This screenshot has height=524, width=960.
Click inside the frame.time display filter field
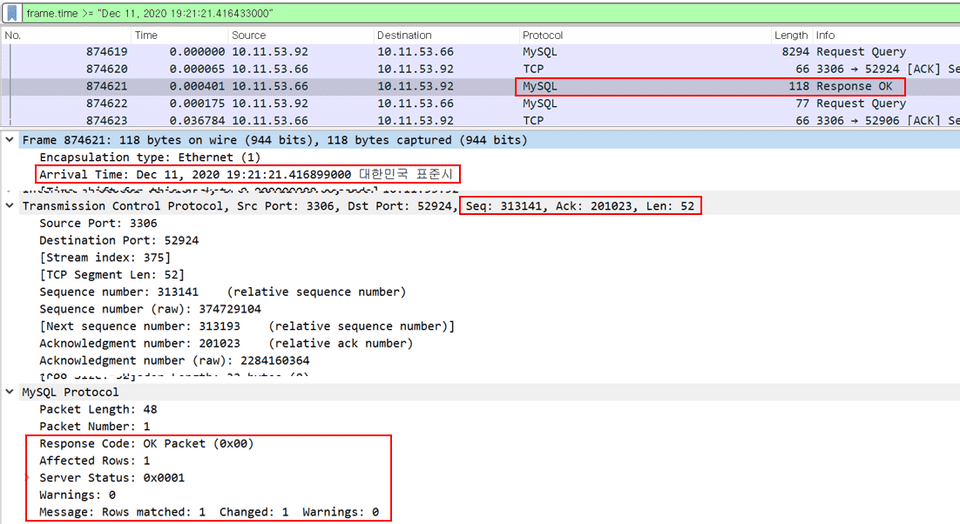pos(400,13)
